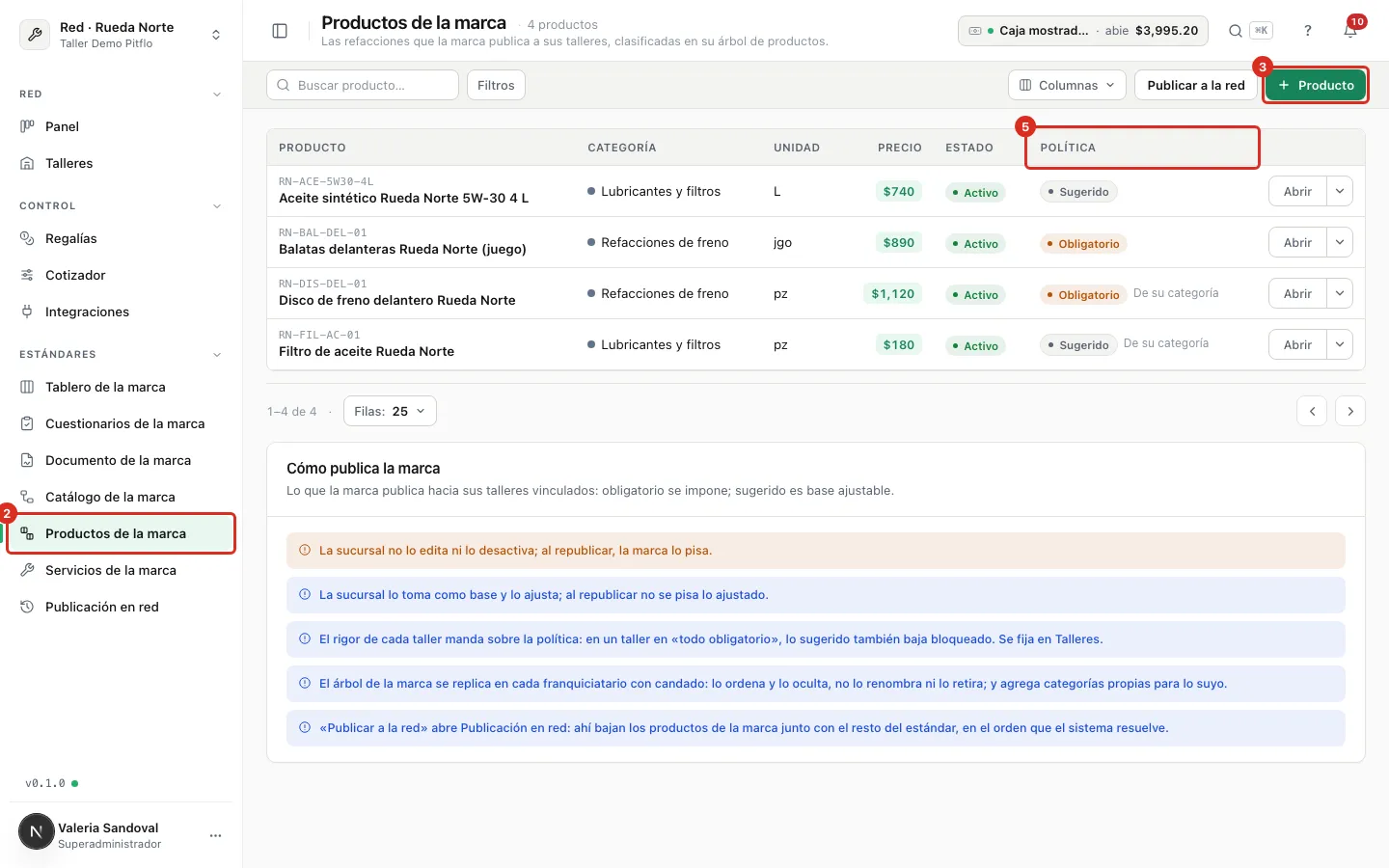Toggle the sidebar collapse icon
1389x868 pixels.
(x=280, y=31)
